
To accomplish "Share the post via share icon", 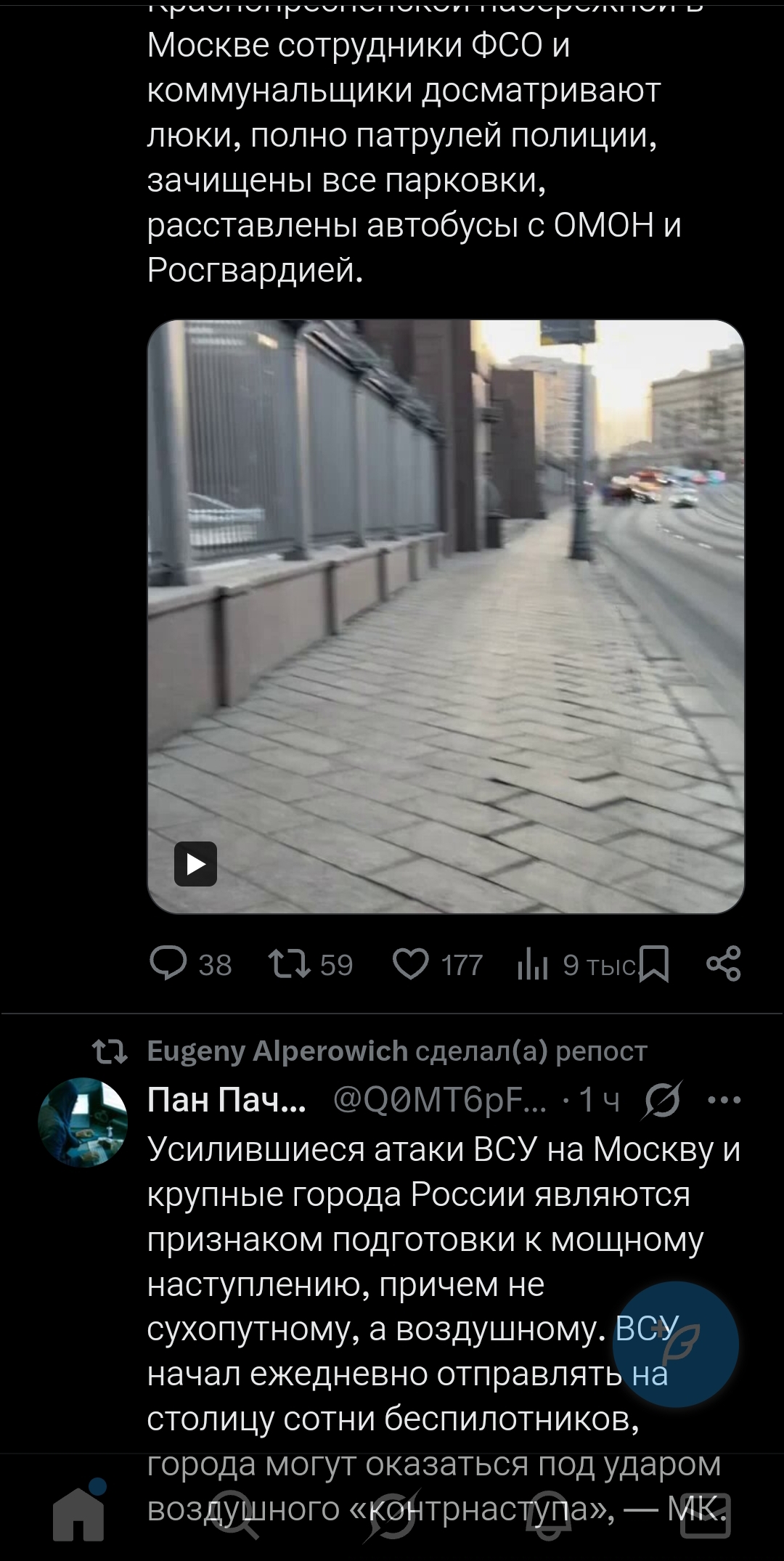I will click(x=724, y=964).
